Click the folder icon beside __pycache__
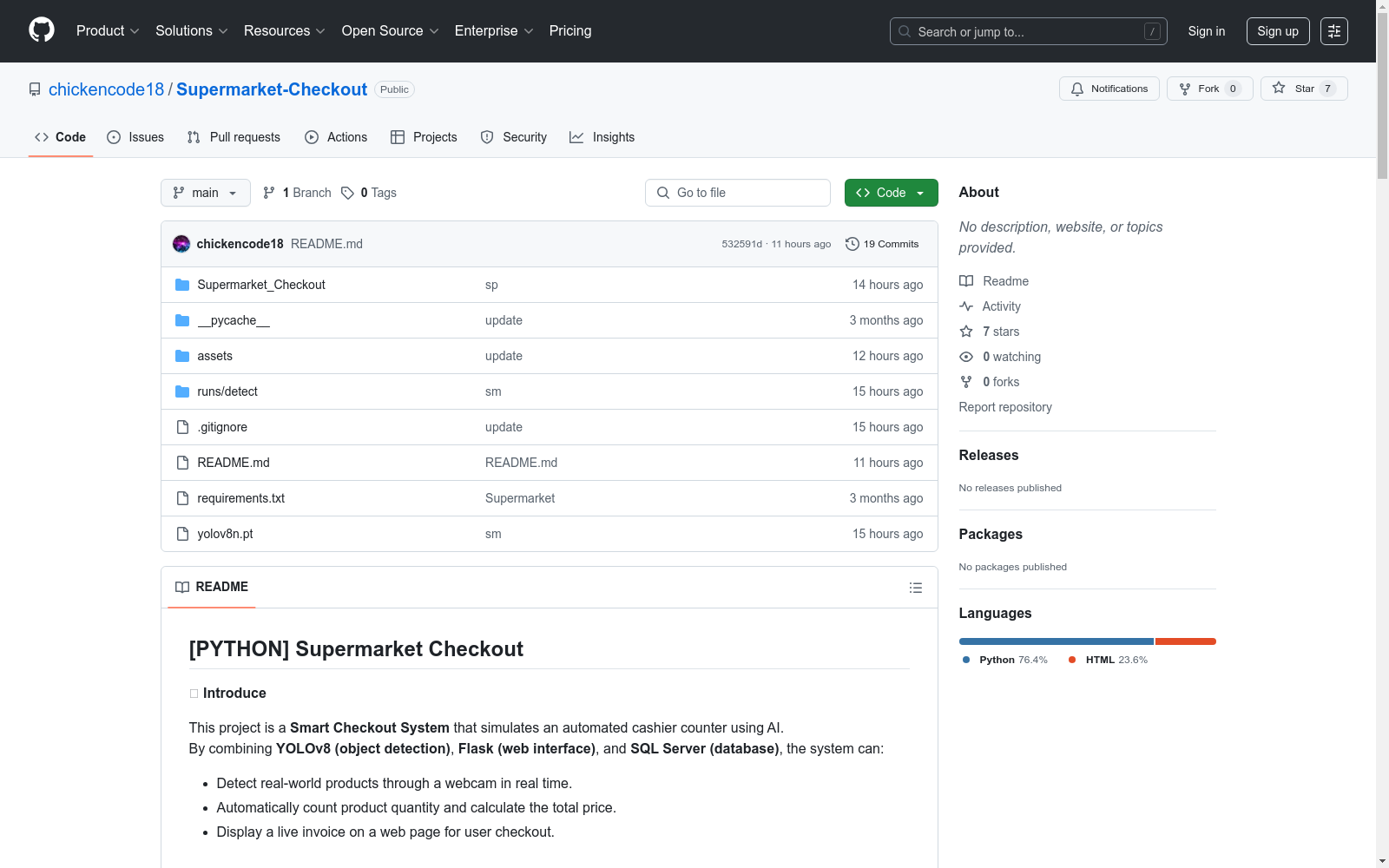This screenshot has width=1389, height=868. tap(182, 320)
